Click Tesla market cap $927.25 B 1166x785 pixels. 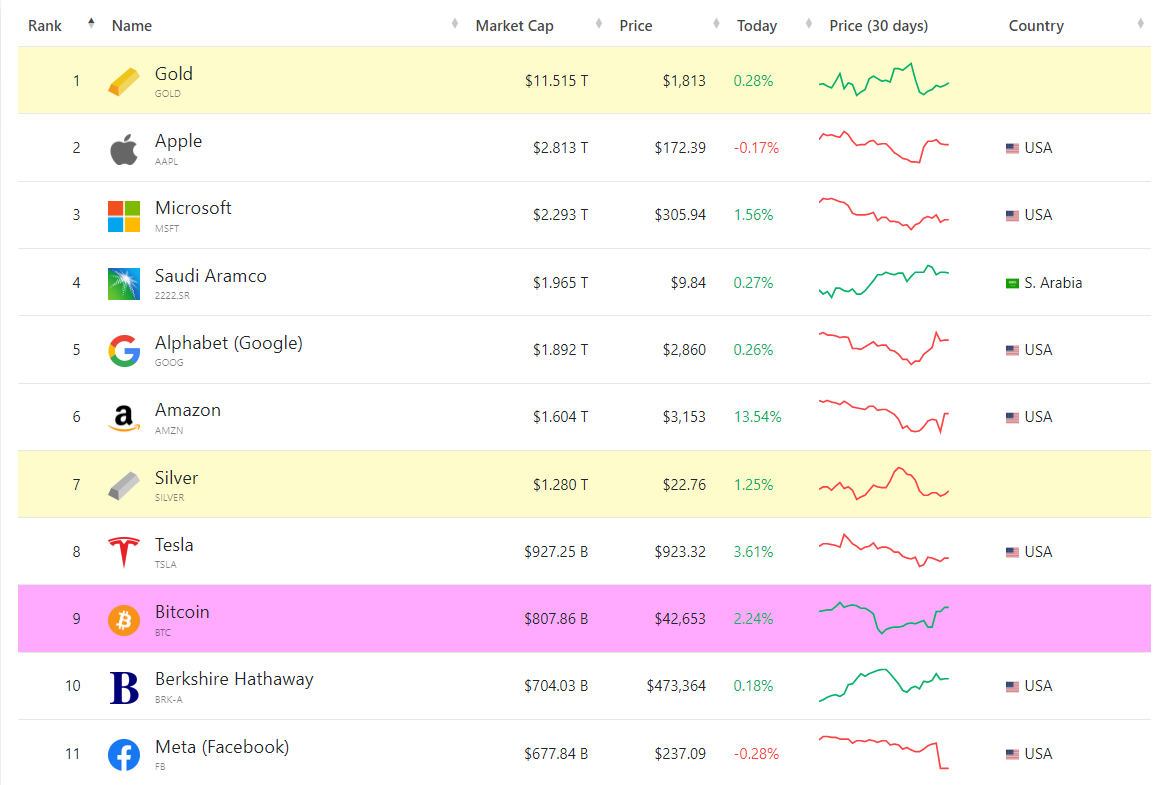click(x=556, y=552)
